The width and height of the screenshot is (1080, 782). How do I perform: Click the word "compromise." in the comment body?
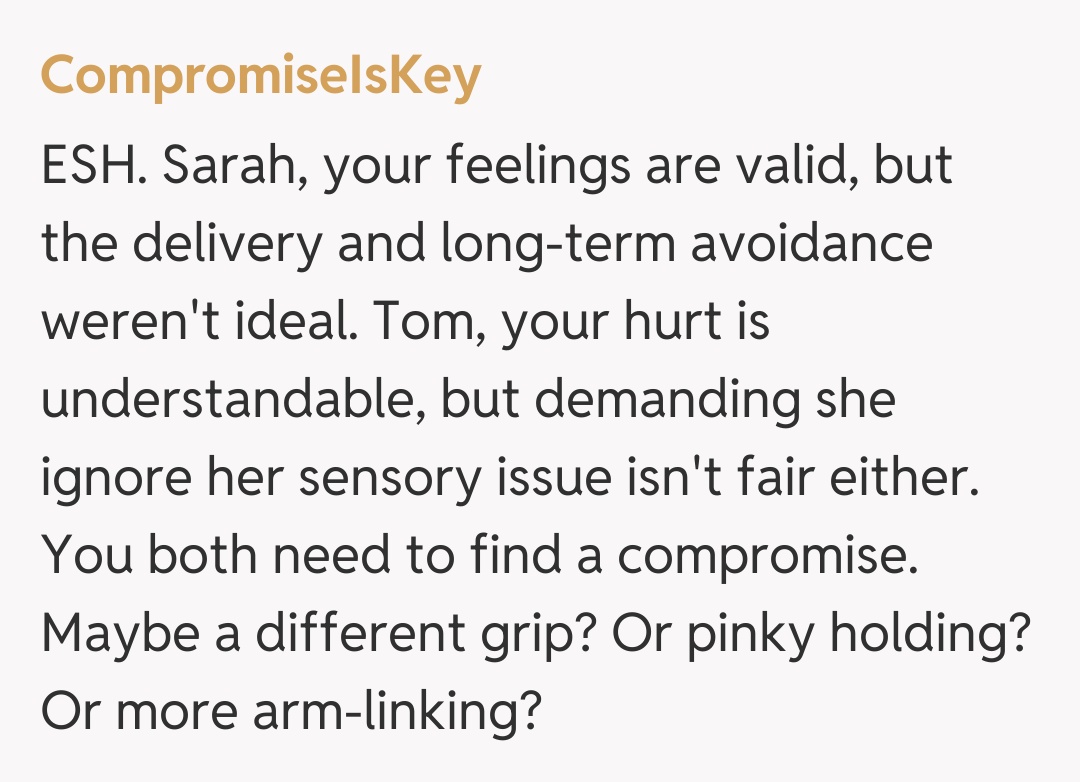(768, 557)
